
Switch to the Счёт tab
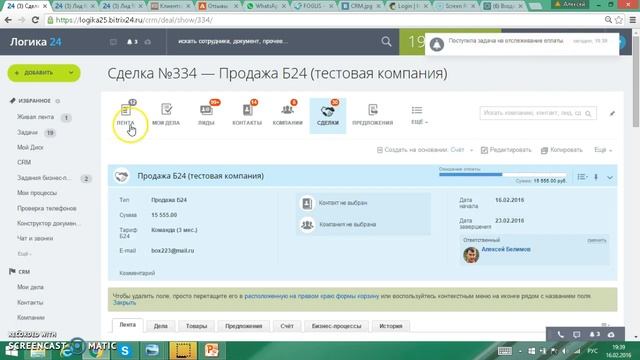point(287,326)
